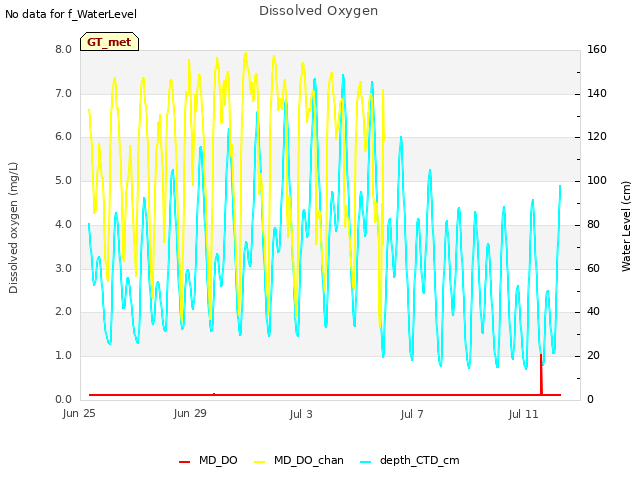Click the 0 right axis value
This screenshot has height=480, width=640.
tap(590, 399)
